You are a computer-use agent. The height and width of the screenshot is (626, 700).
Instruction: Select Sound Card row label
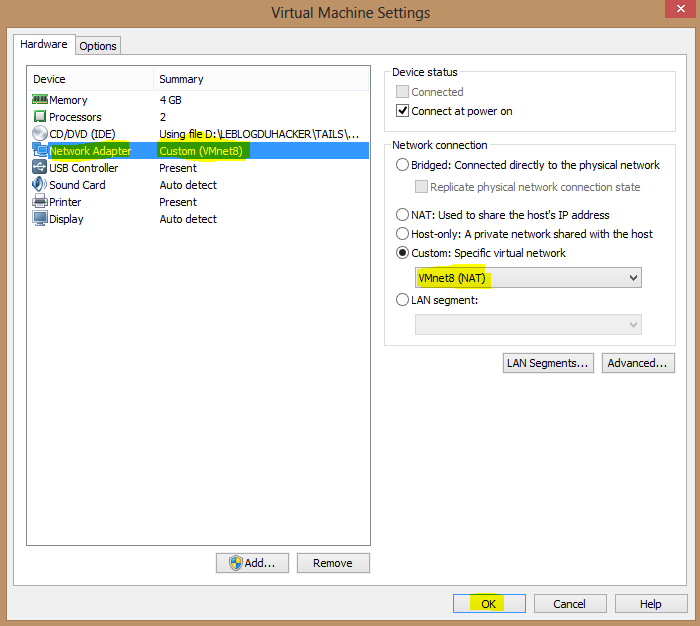[x=77, y=185]
